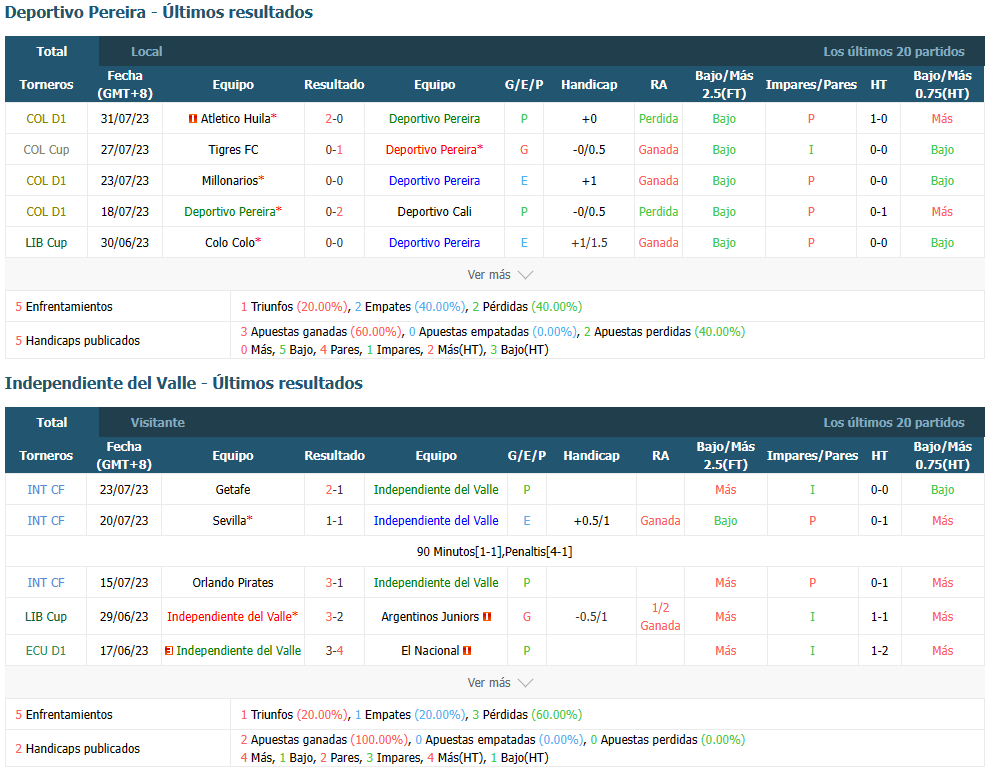Click the Handicap column header in Deportivo Pereira table
This screenshot has height=774, width=991.
589,85
